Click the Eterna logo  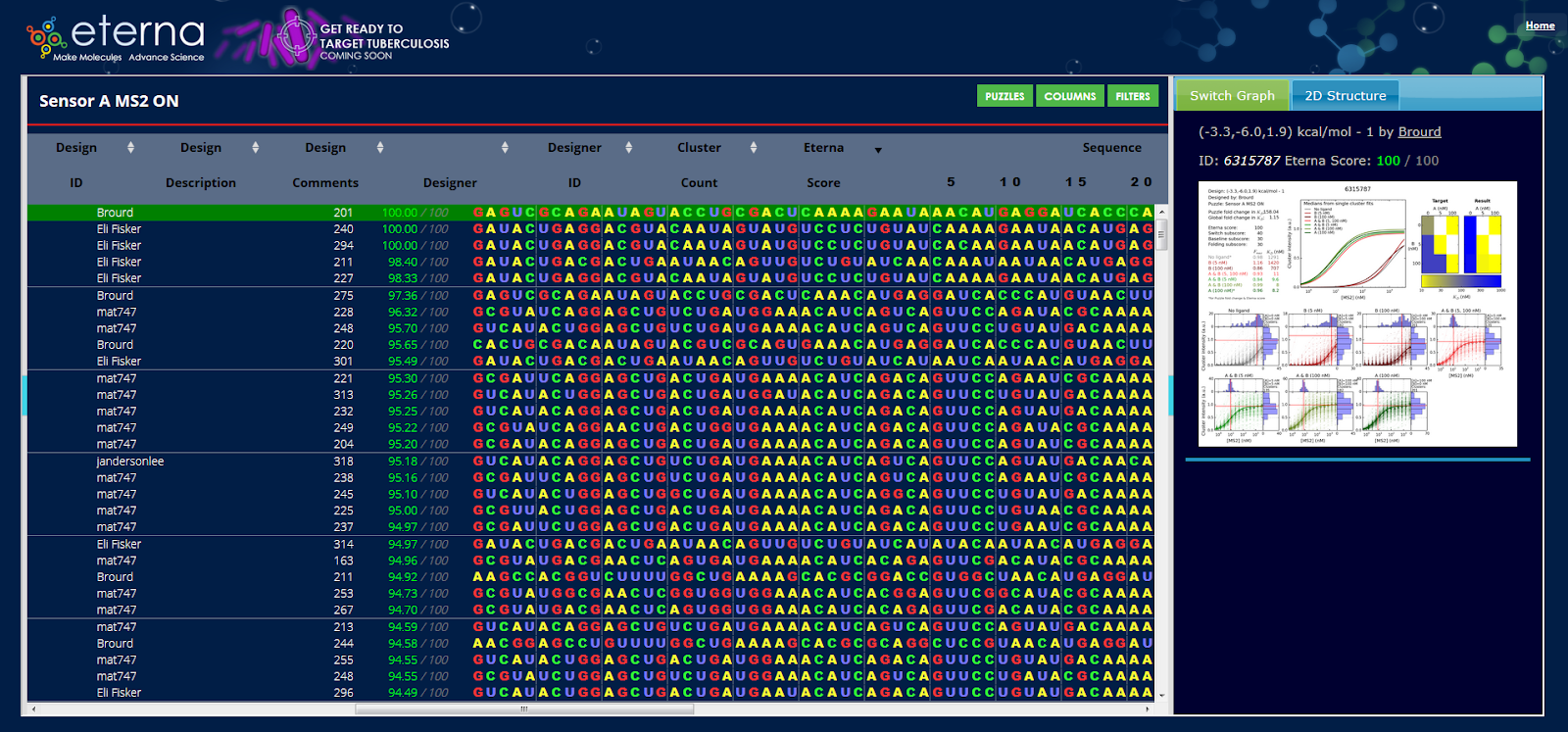tap(116, 38)
